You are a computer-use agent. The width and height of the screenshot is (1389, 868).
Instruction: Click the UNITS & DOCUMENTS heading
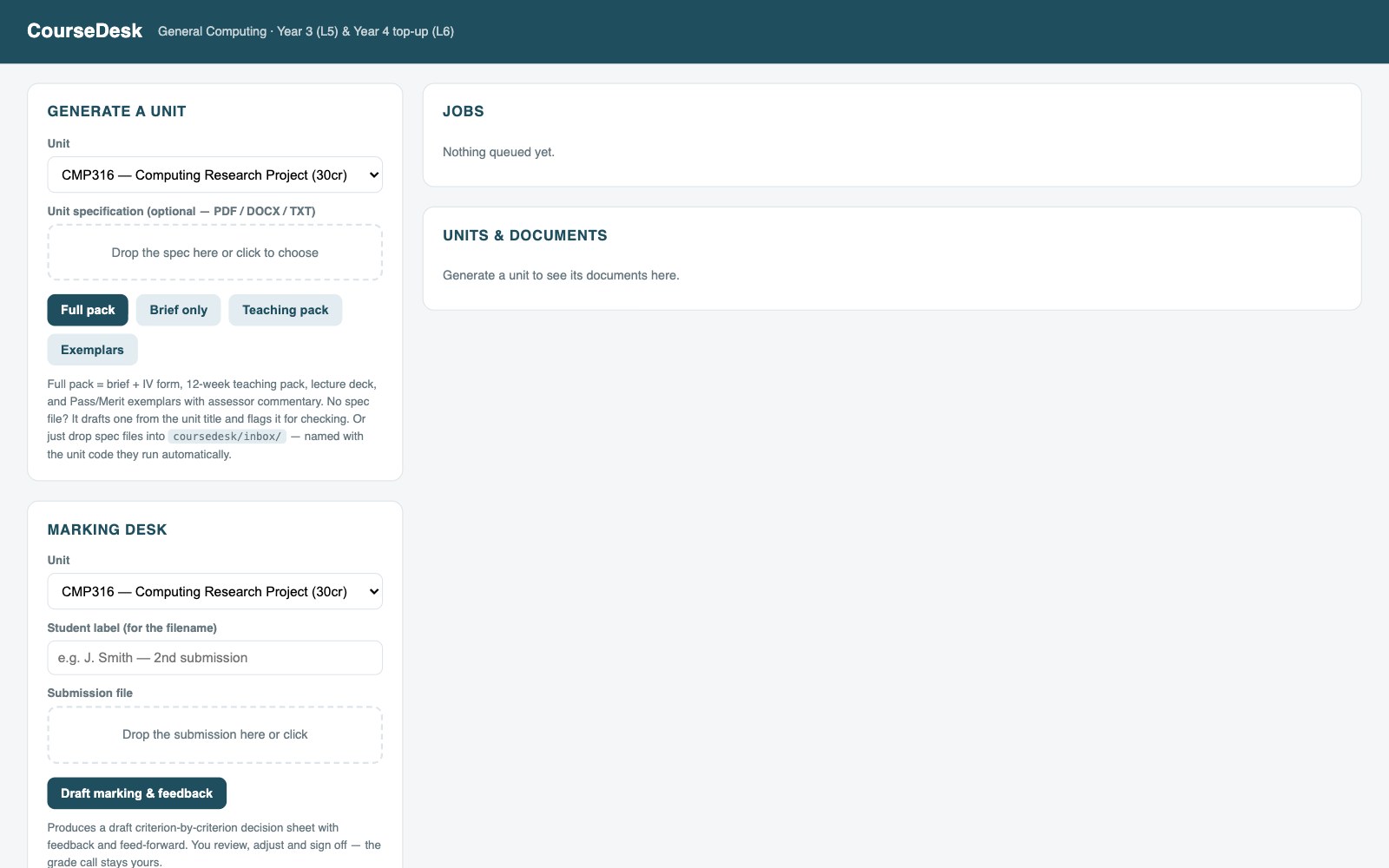click(x=525, y=235)
